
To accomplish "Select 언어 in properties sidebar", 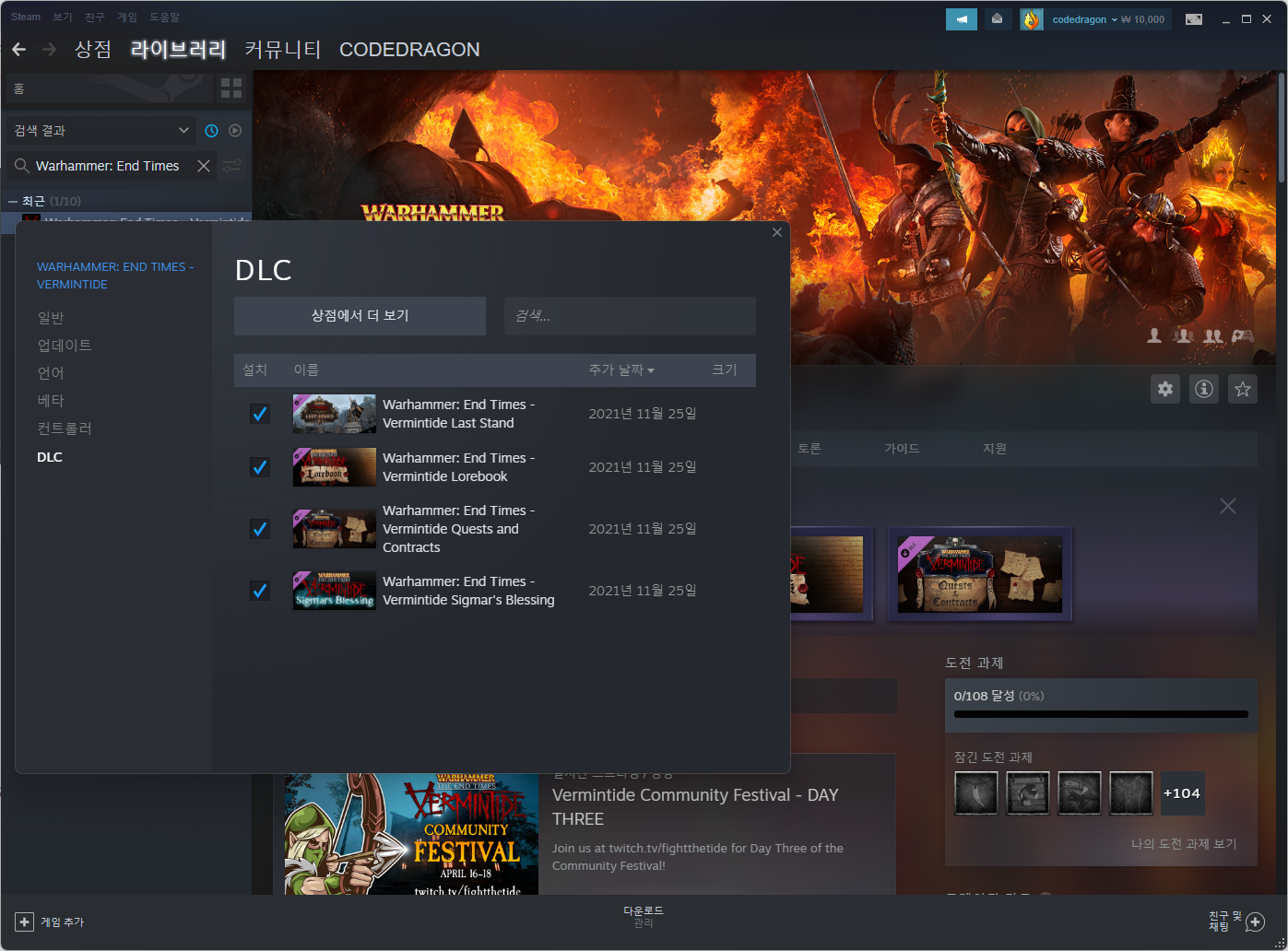I will (51, 373).
